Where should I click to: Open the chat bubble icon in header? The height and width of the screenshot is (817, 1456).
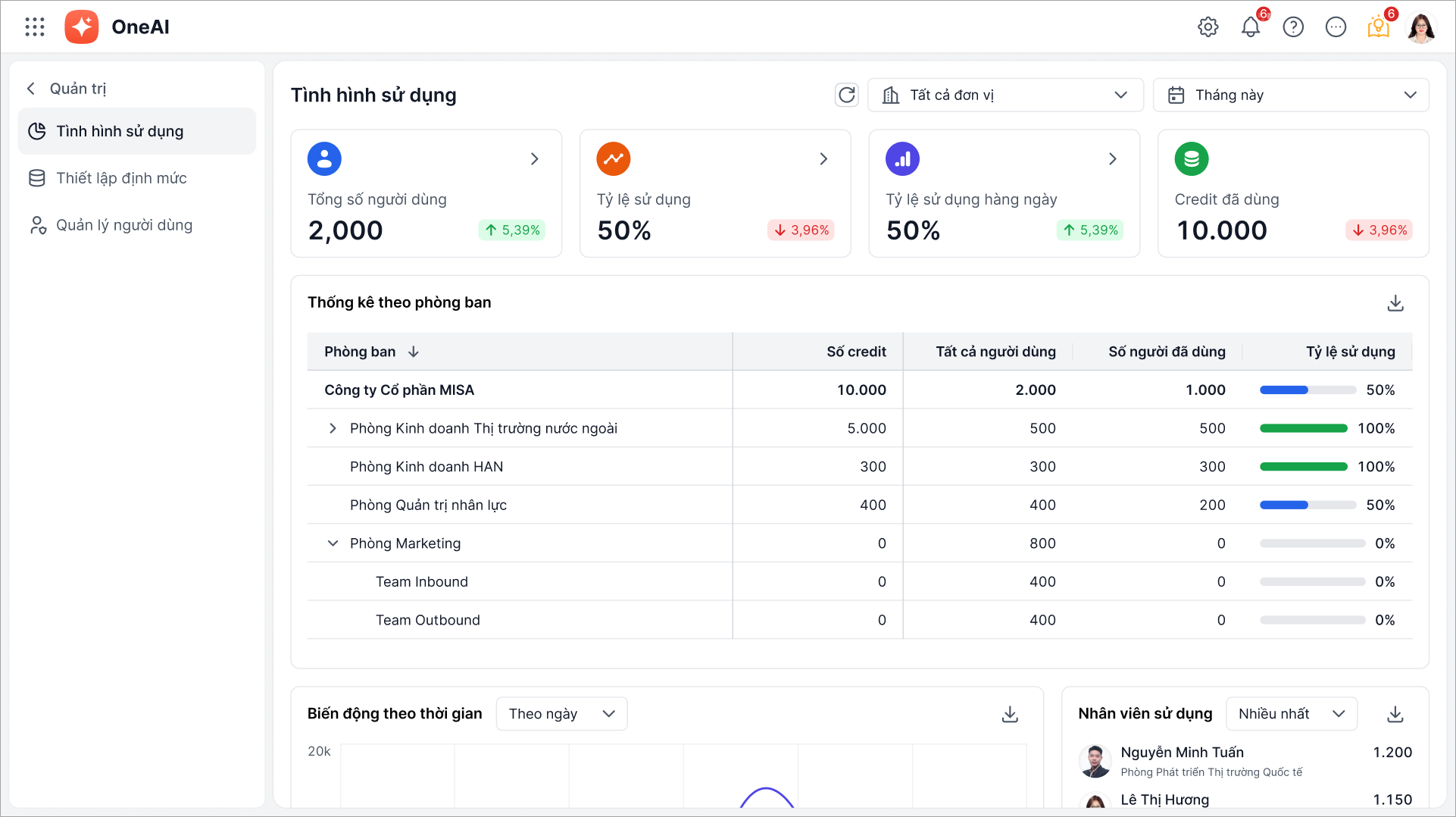(x=1335, y=27)
